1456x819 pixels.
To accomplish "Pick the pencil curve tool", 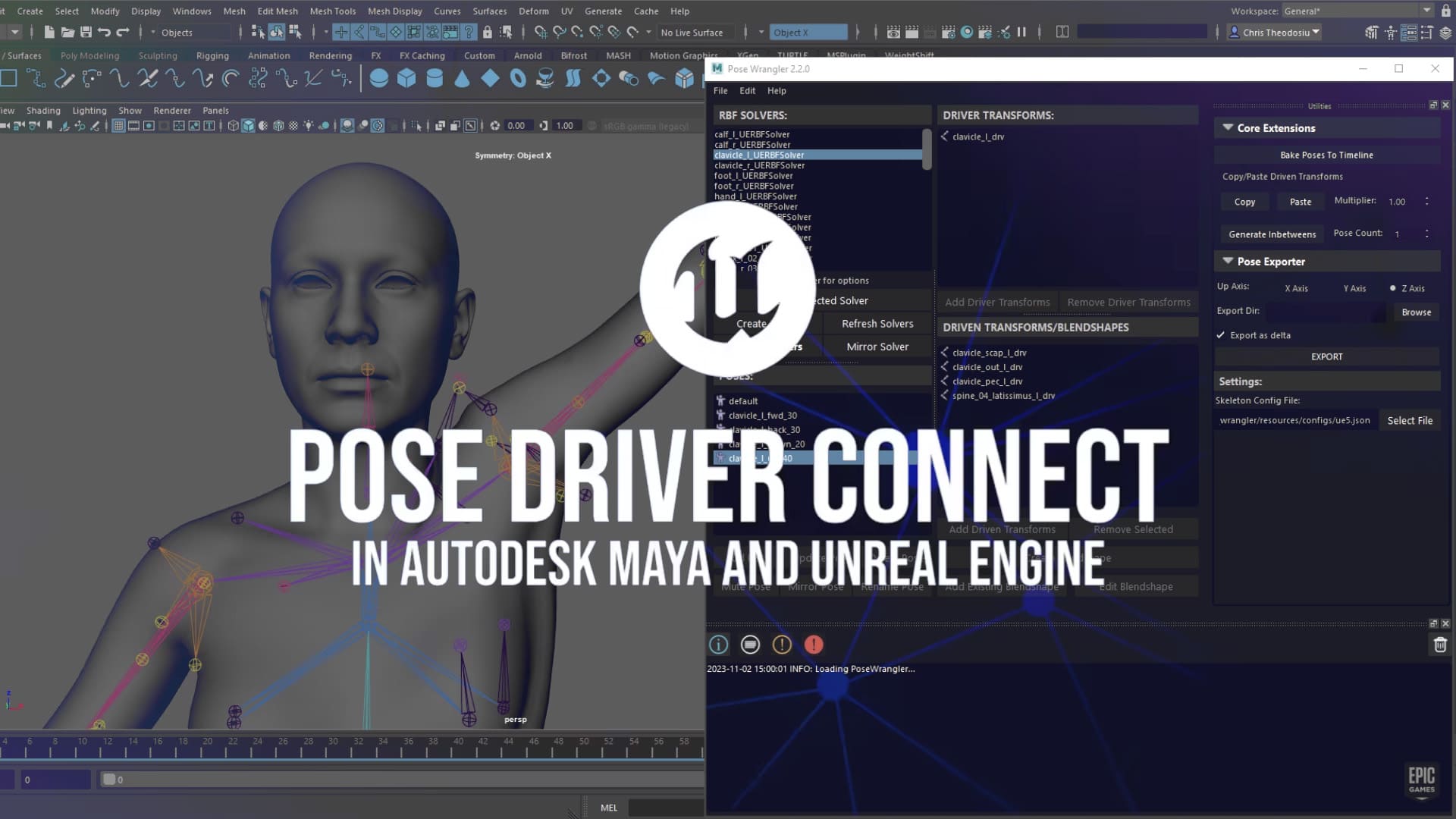I will [64, 78].
